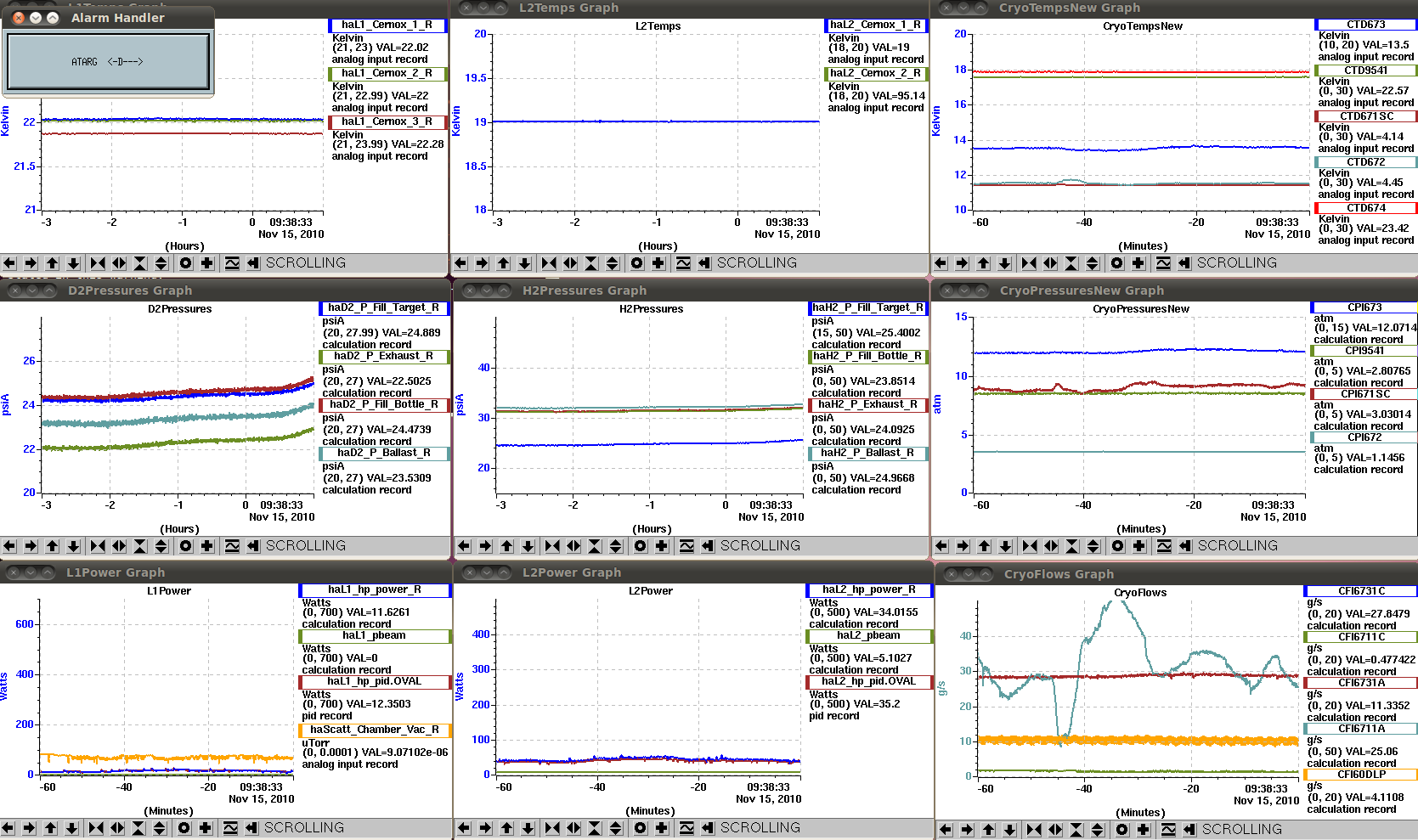Screen dimensions: 1418x840
Task: Select haL1_Cernox_3_R red legend entry
Action: tap(388, 122)
